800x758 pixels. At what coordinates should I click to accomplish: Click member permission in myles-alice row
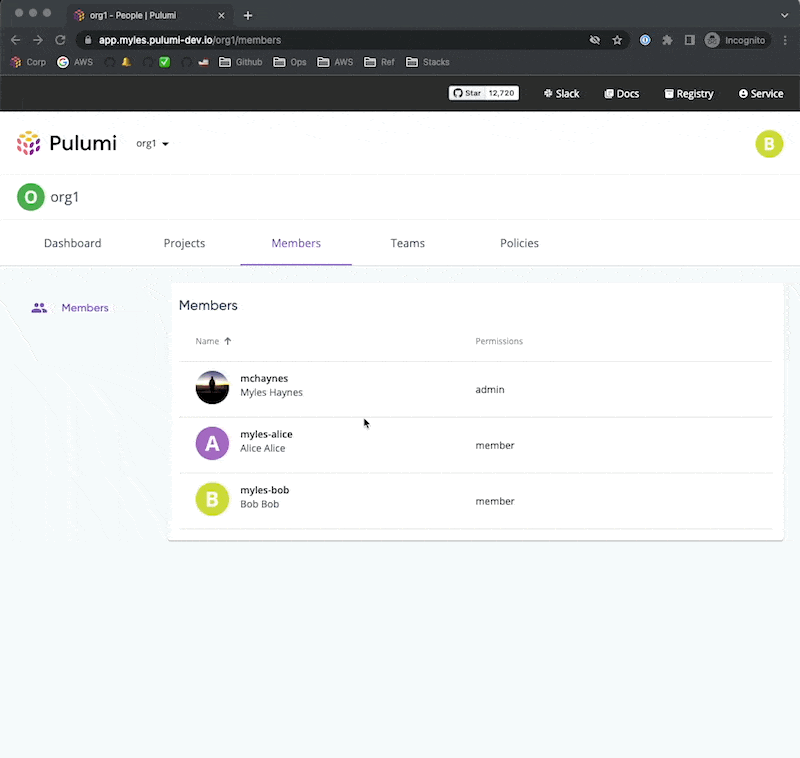495,445
